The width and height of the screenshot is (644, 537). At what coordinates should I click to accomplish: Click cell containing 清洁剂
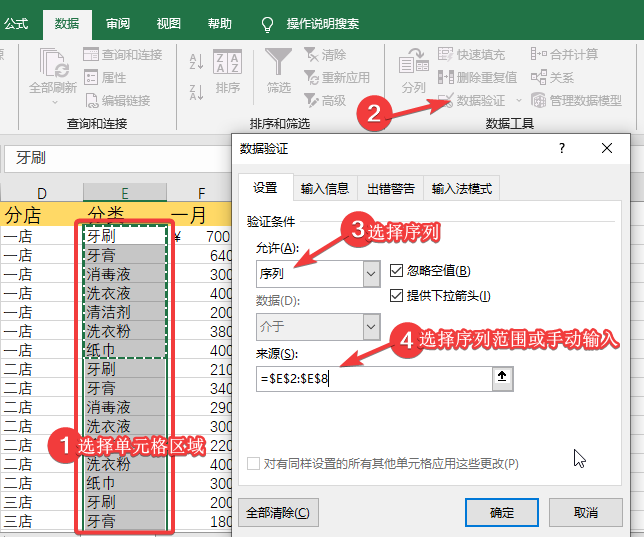pyautogui.click(x=125, y=312)
